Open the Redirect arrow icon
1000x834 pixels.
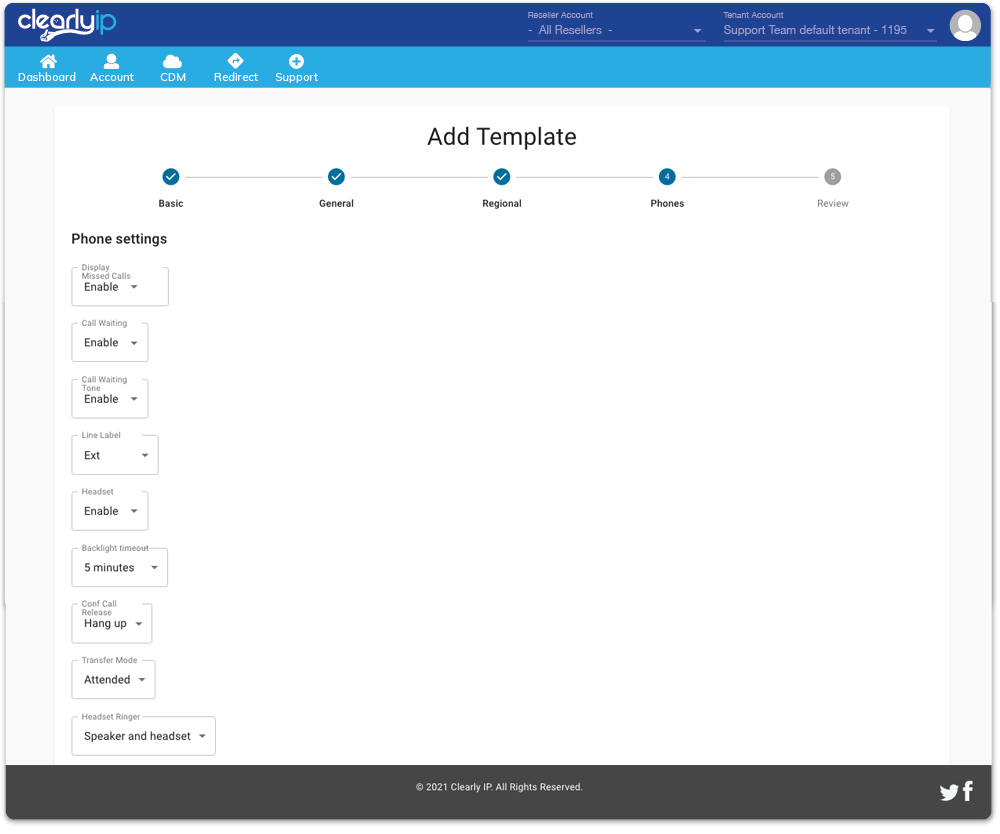click(236, 62)
